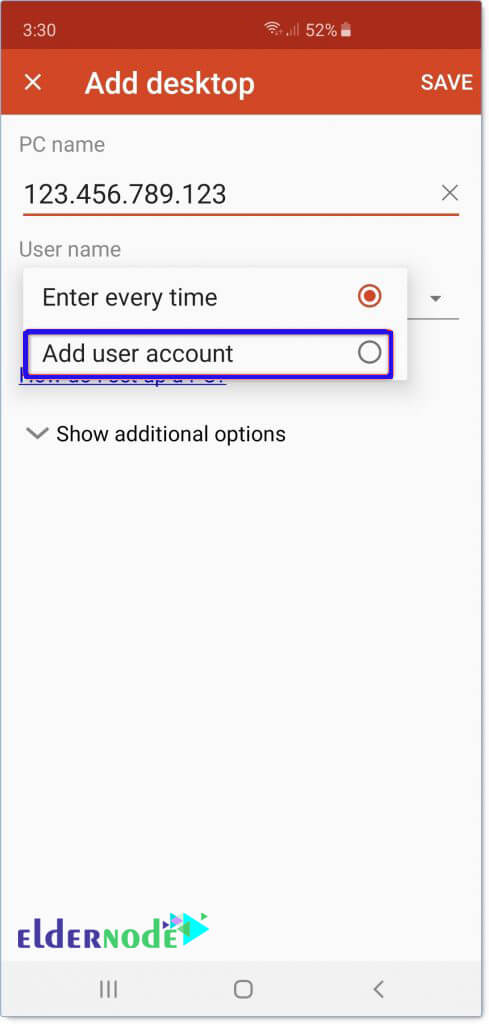Screen dimensions: 489x1024
Task: Tap SAVE to store the desktop
Action: pyautogui.click(x=447, y=82)
